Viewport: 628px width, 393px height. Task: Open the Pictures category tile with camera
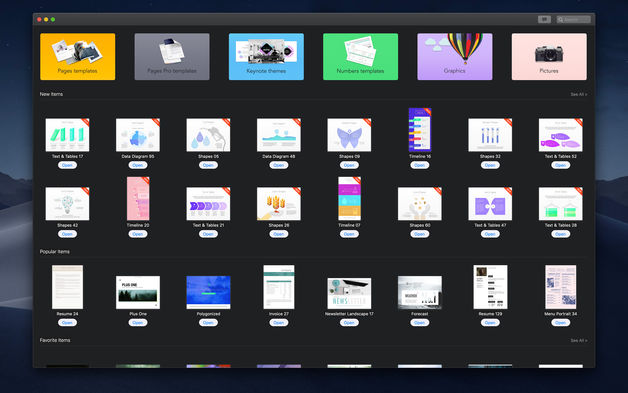(x=549, y=56)
